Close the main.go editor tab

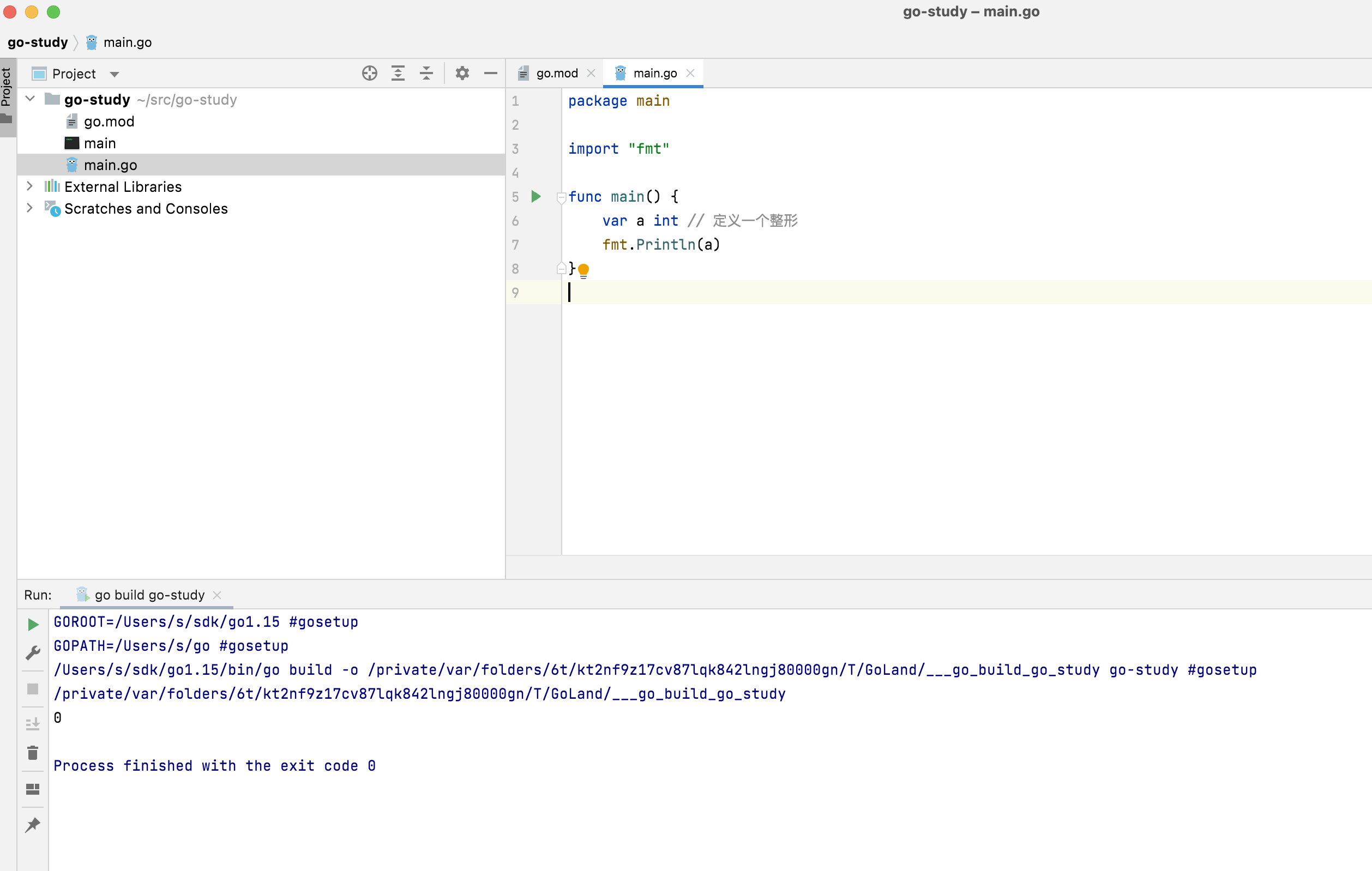[690, 74]
